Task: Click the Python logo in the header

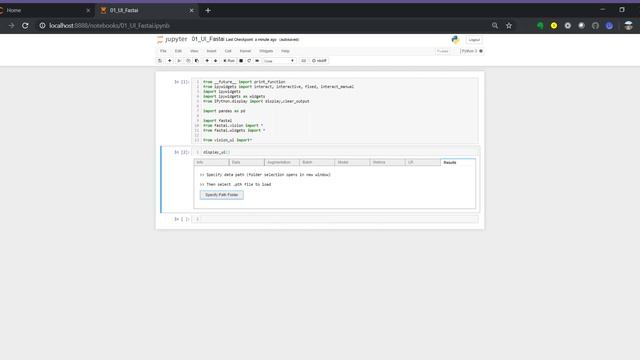Action: point(456,39)
